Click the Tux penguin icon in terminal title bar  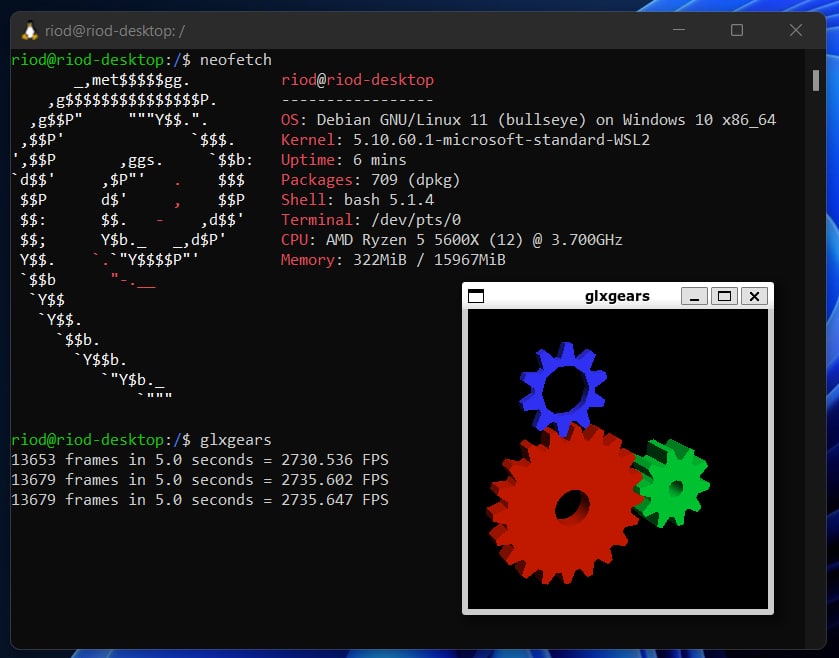[x=30, y=30]
